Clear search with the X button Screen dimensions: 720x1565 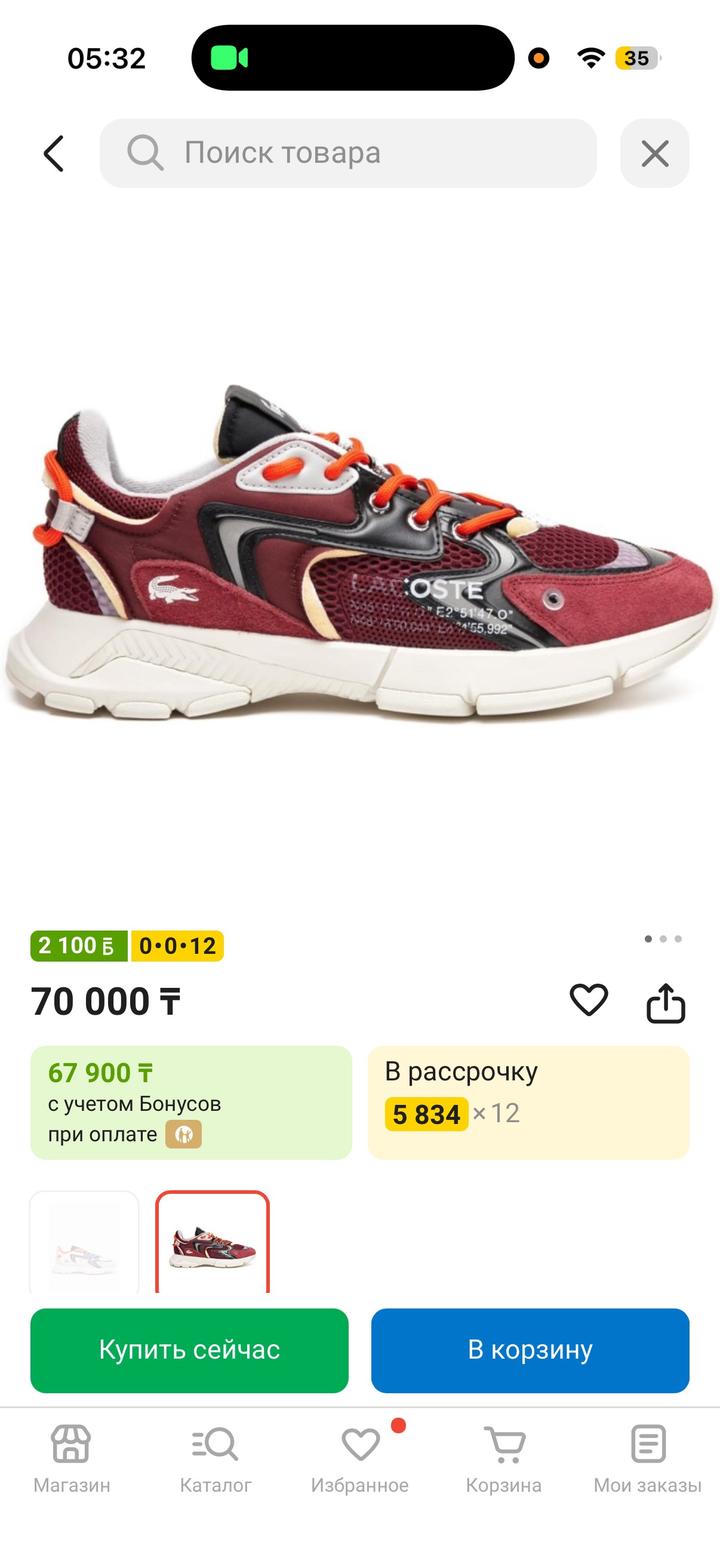click(x=655, y=153)
